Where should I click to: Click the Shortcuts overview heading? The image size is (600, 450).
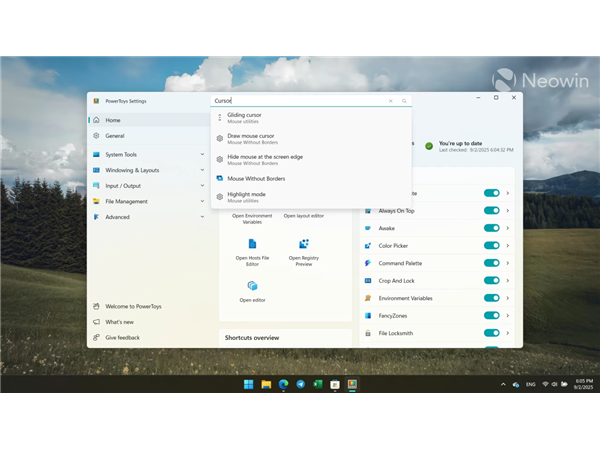(x=252, y=338)
